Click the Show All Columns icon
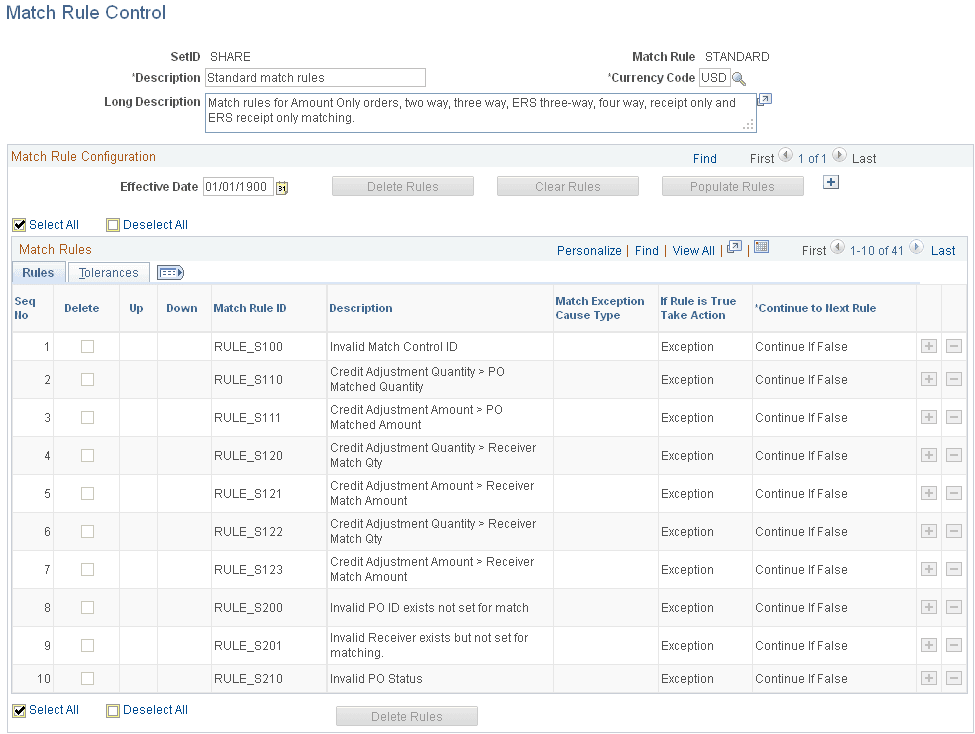Screen dimensions: 975x734 (170, 272)
